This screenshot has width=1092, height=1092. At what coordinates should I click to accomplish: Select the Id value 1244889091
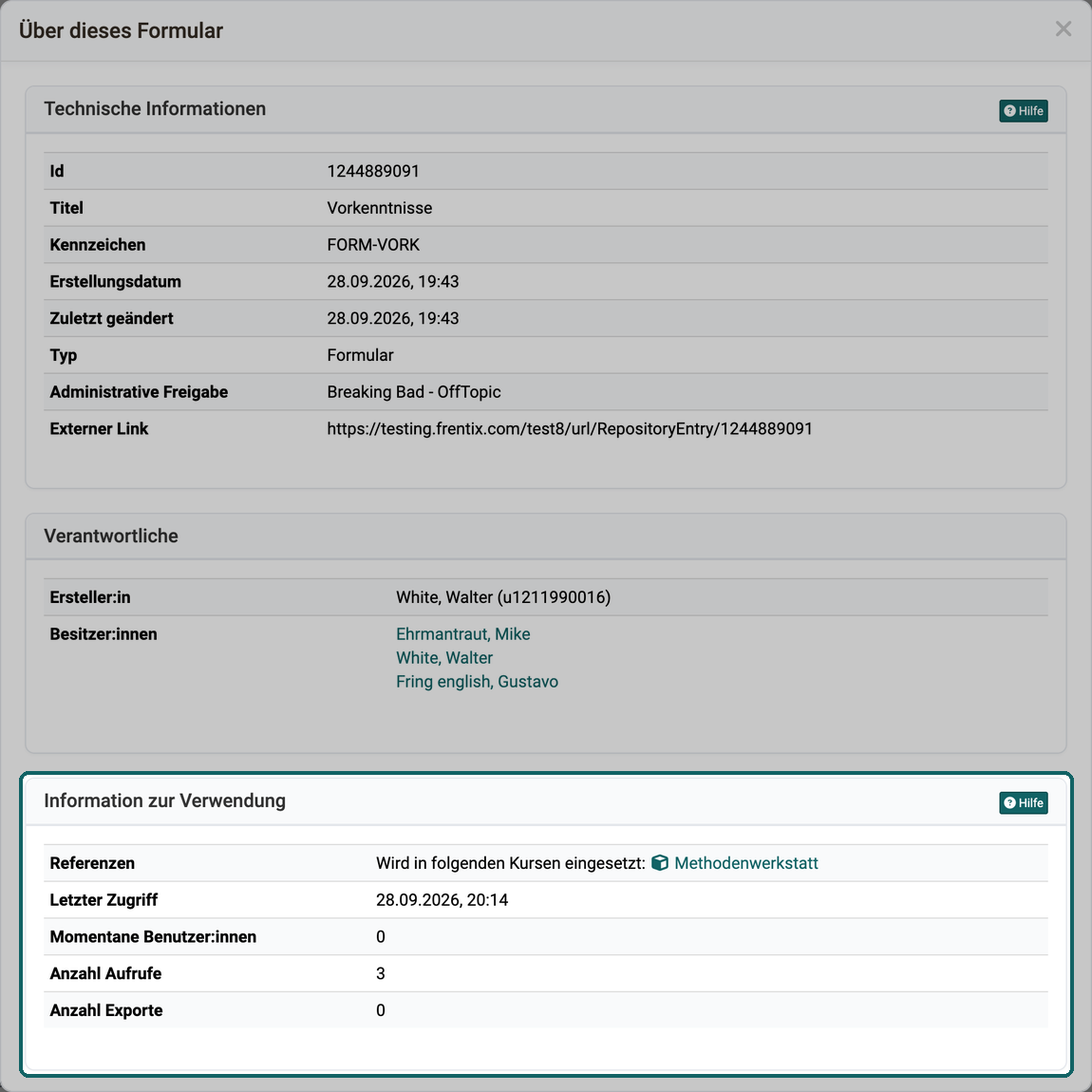[373, 171]
